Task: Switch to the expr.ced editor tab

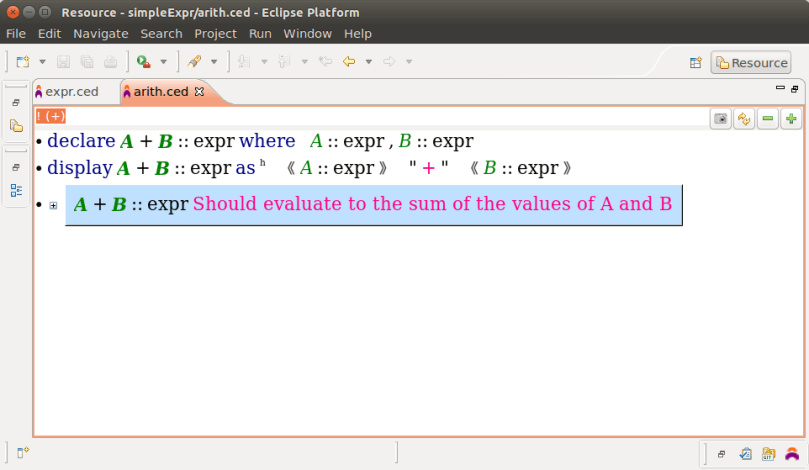Action: (x=71, y=91)
